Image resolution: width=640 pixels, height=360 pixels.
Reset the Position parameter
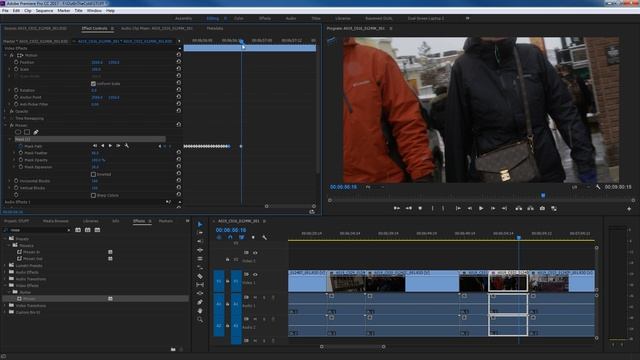(178, 62)
